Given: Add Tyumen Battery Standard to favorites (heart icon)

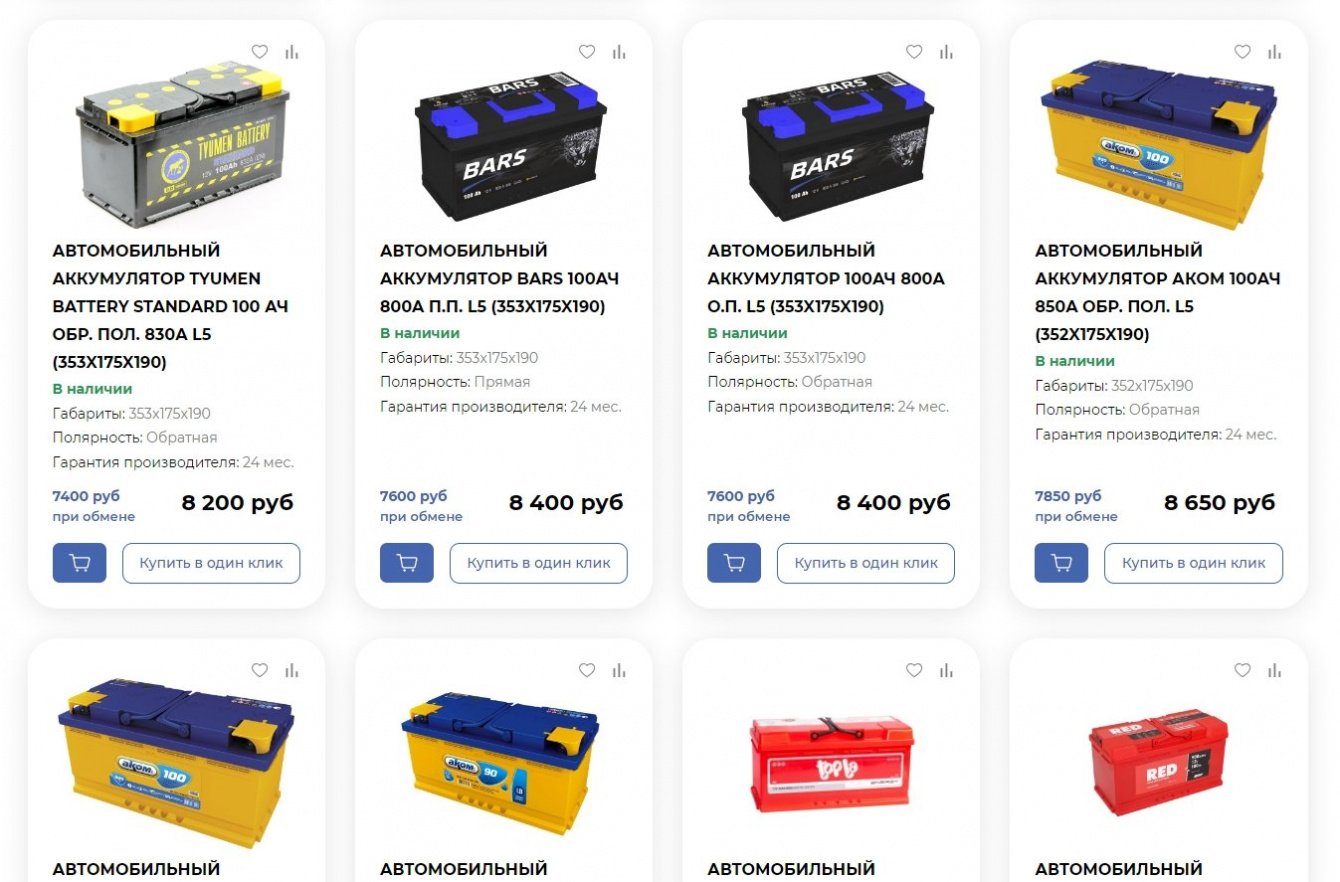Looking at the screenshot, I should pos(260,52).
